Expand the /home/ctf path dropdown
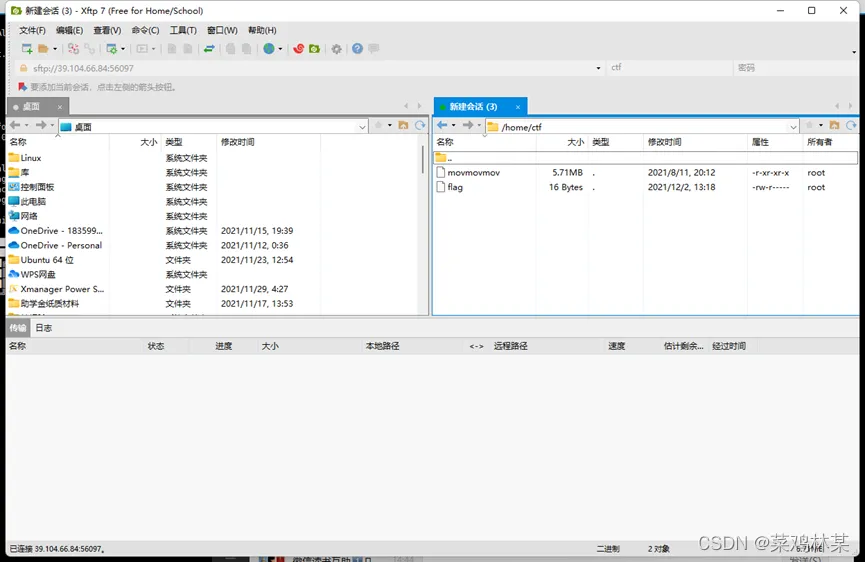 [x=793, y=127]
